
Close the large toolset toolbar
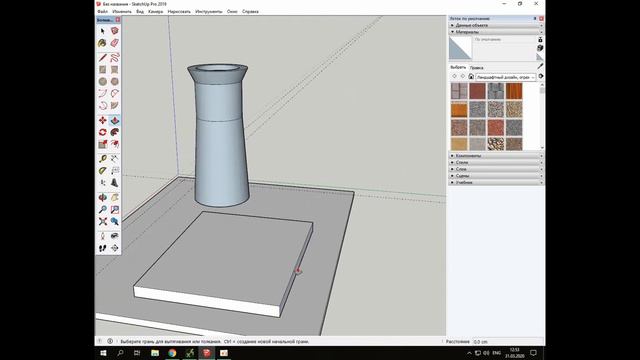coord(118,20)
